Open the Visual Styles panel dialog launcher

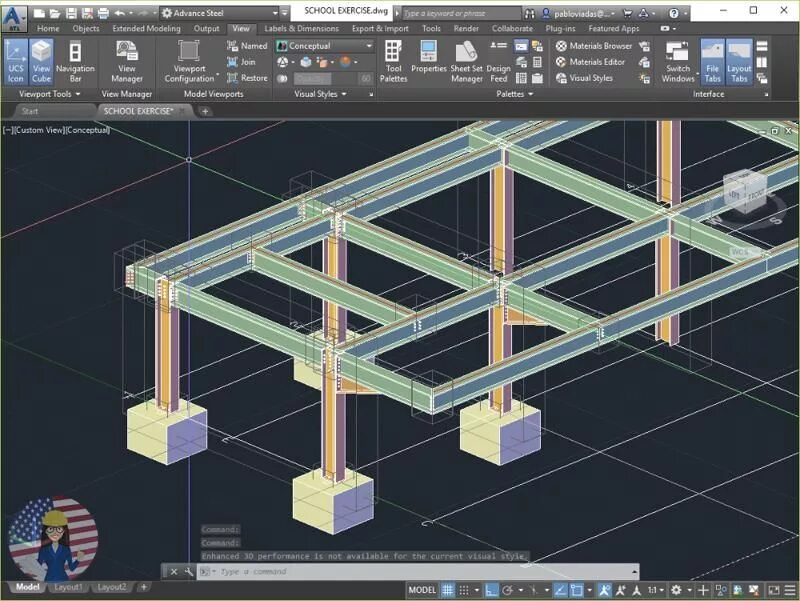click(371, 94)
